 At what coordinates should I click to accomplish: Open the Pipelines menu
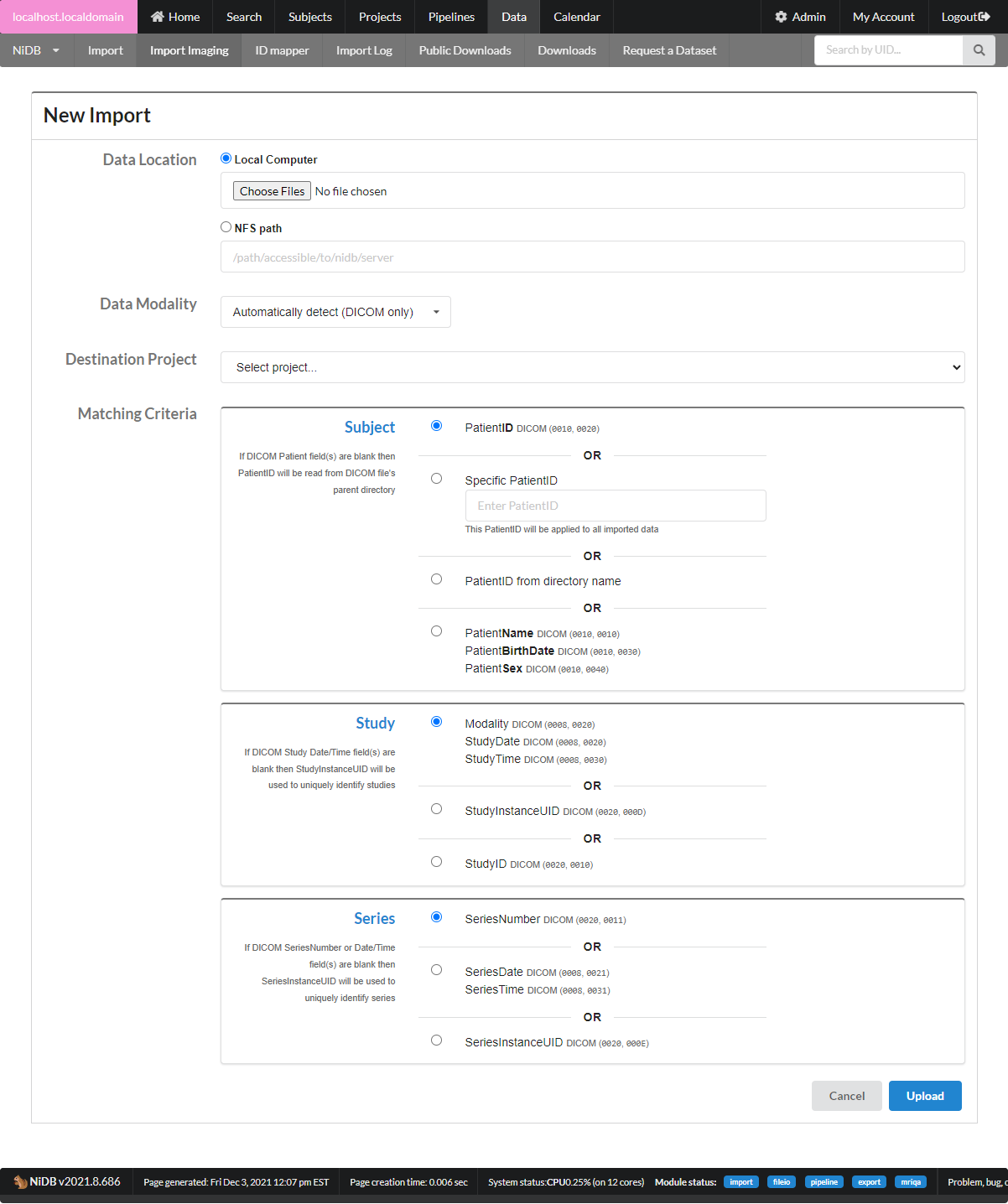(451, 17)
